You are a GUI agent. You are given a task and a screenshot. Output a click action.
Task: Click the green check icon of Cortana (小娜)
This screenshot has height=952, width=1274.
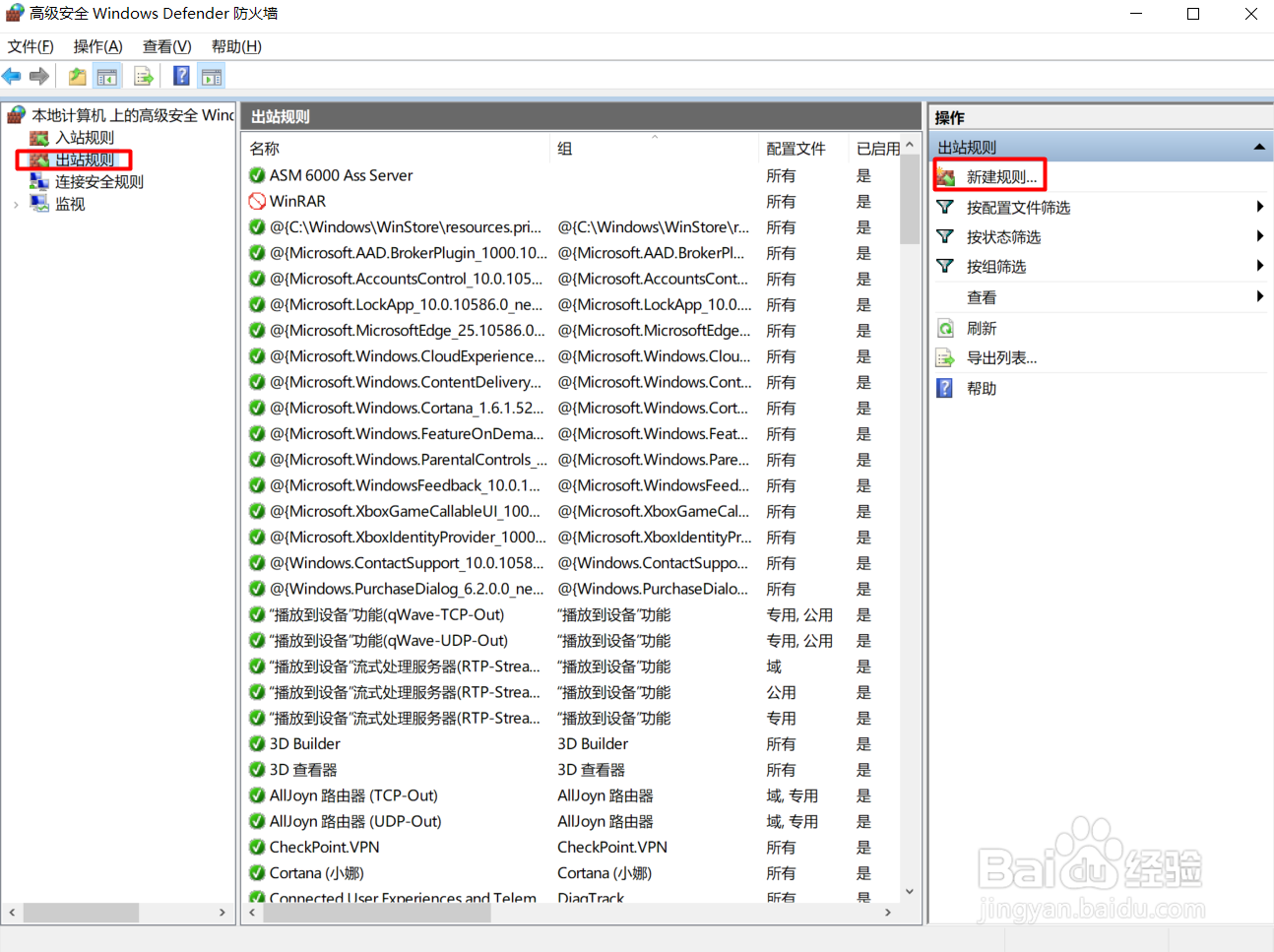(x=257, y=872)
